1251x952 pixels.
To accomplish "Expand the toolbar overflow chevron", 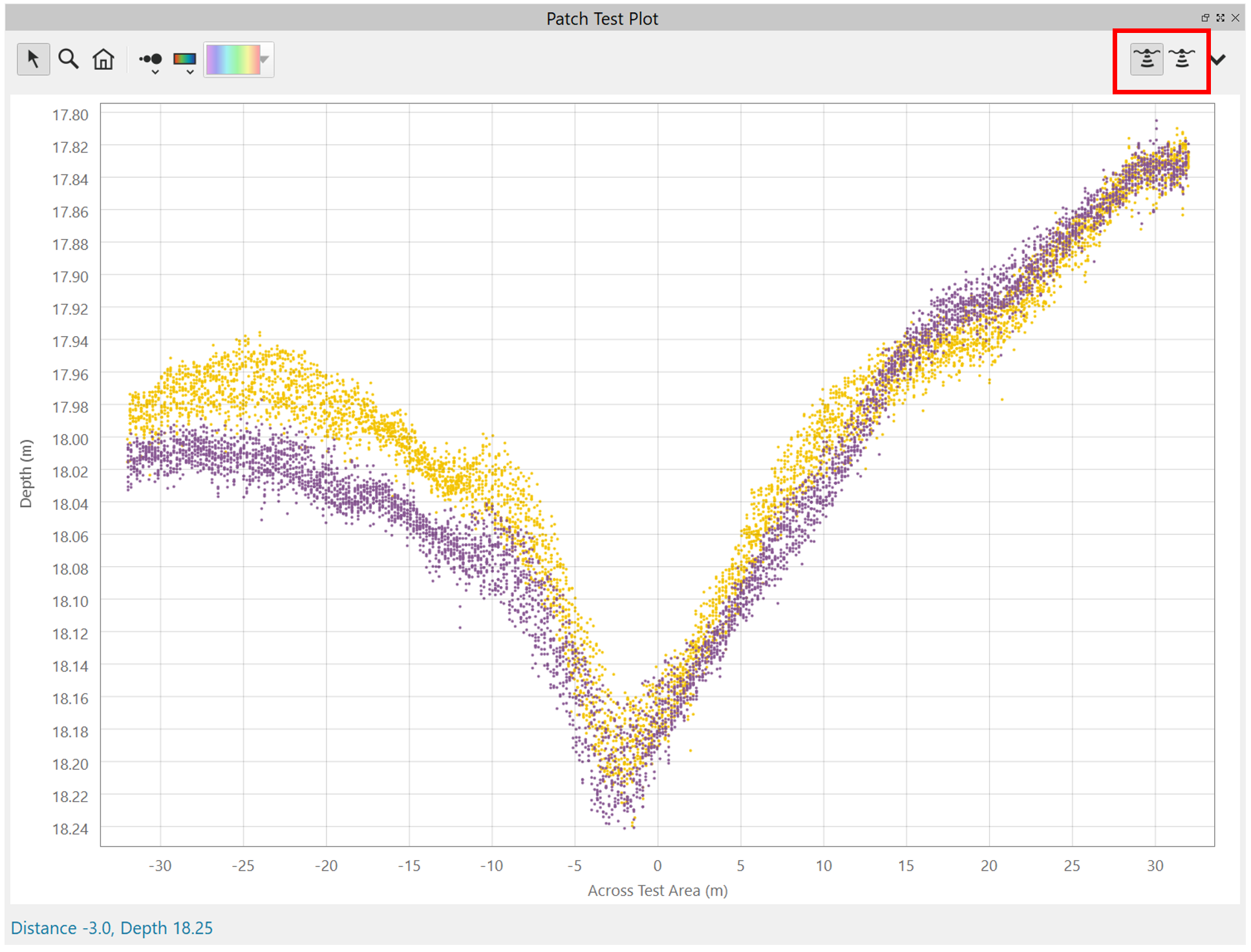I will (1219, 60).
